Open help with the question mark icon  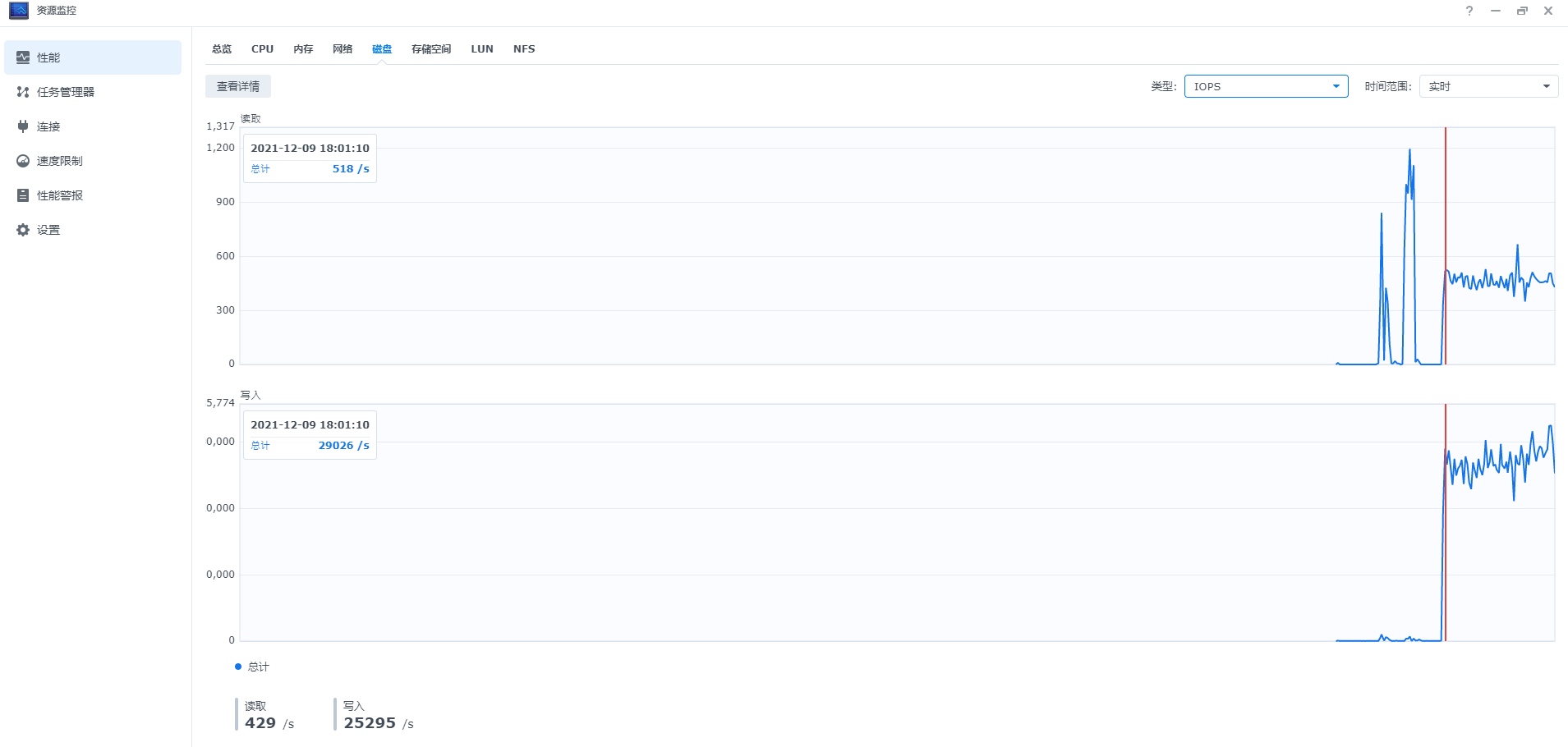[x=1469, y=11]
